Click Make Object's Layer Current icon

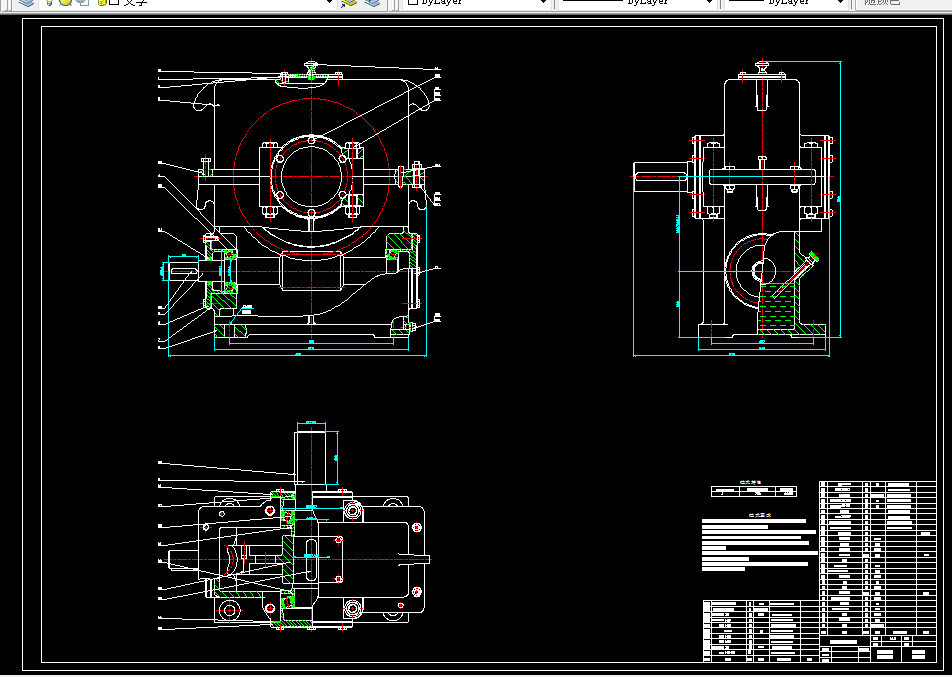pos(349,2)
